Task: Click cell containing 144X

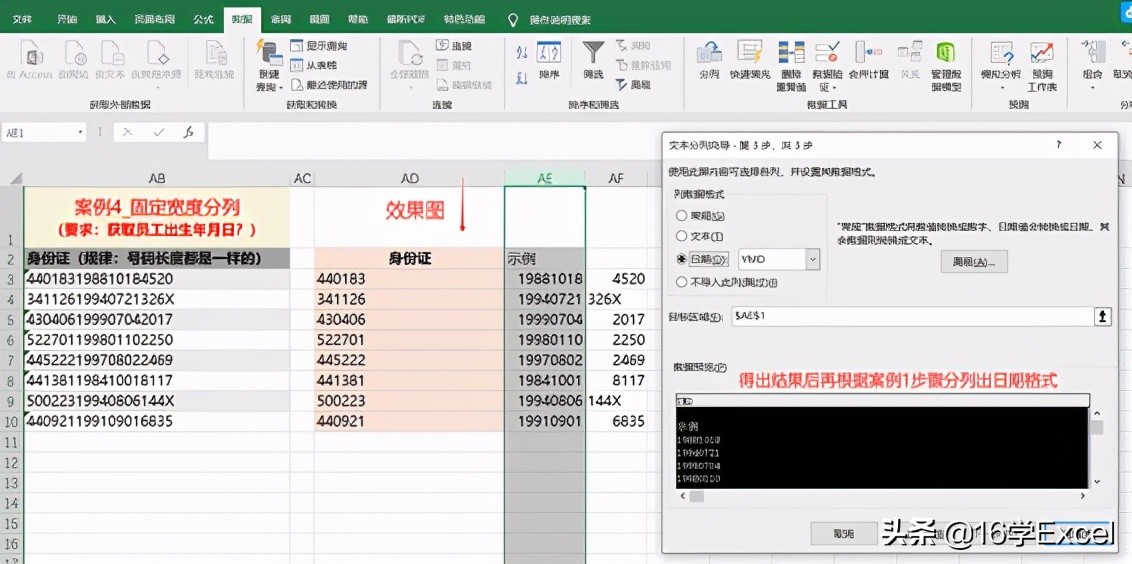Action: 617,400
